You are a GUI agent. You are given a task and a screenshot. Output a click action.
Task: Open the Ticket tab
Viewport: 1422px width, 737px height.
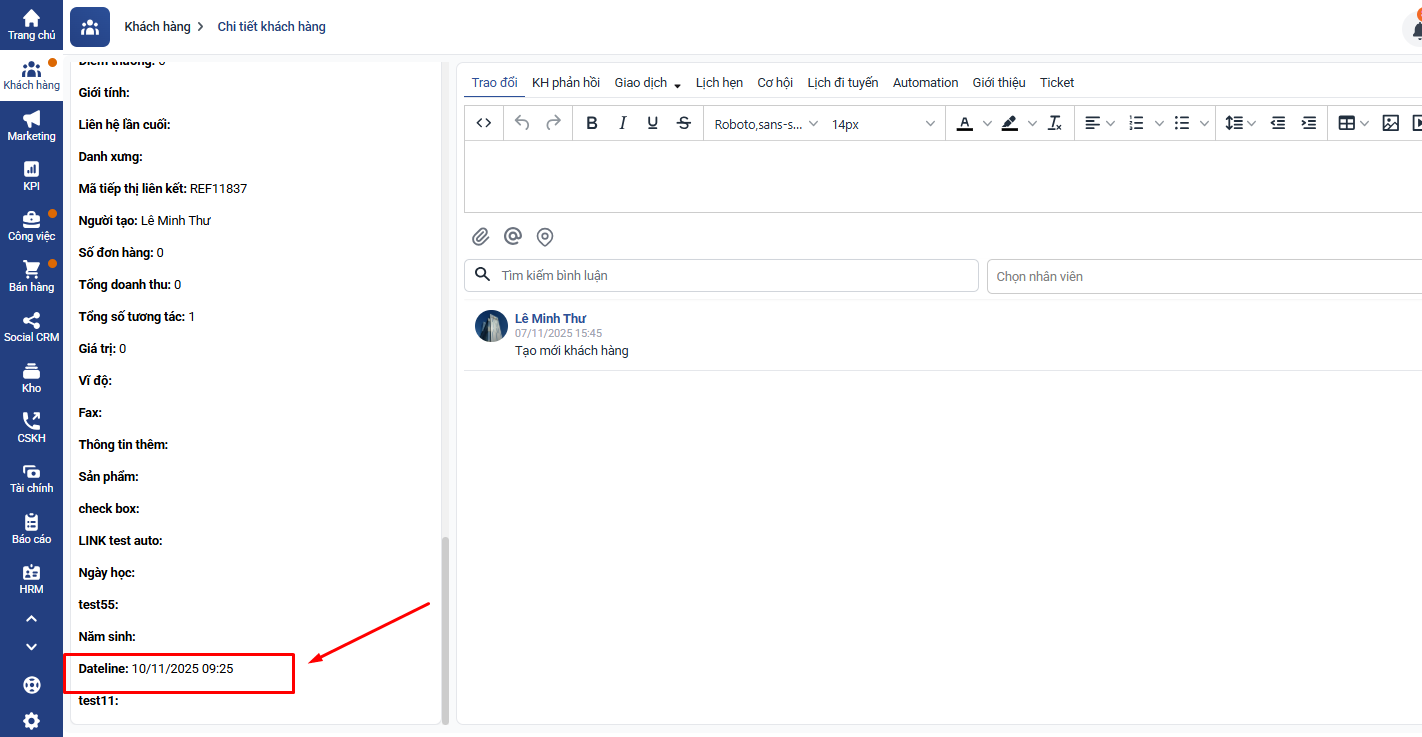pyautogui.click(x=1056, y=83)
